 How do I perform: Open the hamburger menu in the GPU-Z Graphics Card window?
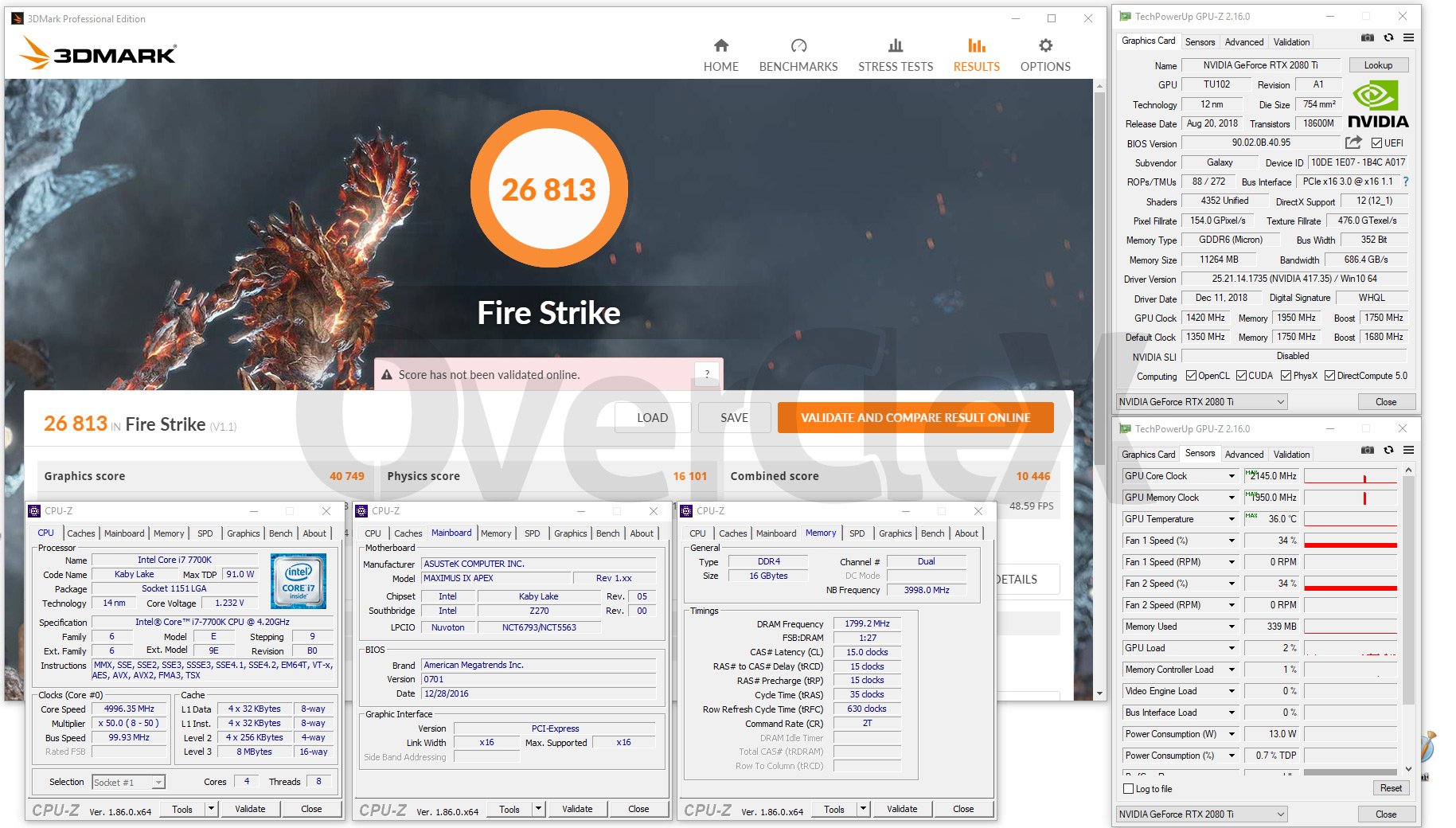[x=1408, y=37]
